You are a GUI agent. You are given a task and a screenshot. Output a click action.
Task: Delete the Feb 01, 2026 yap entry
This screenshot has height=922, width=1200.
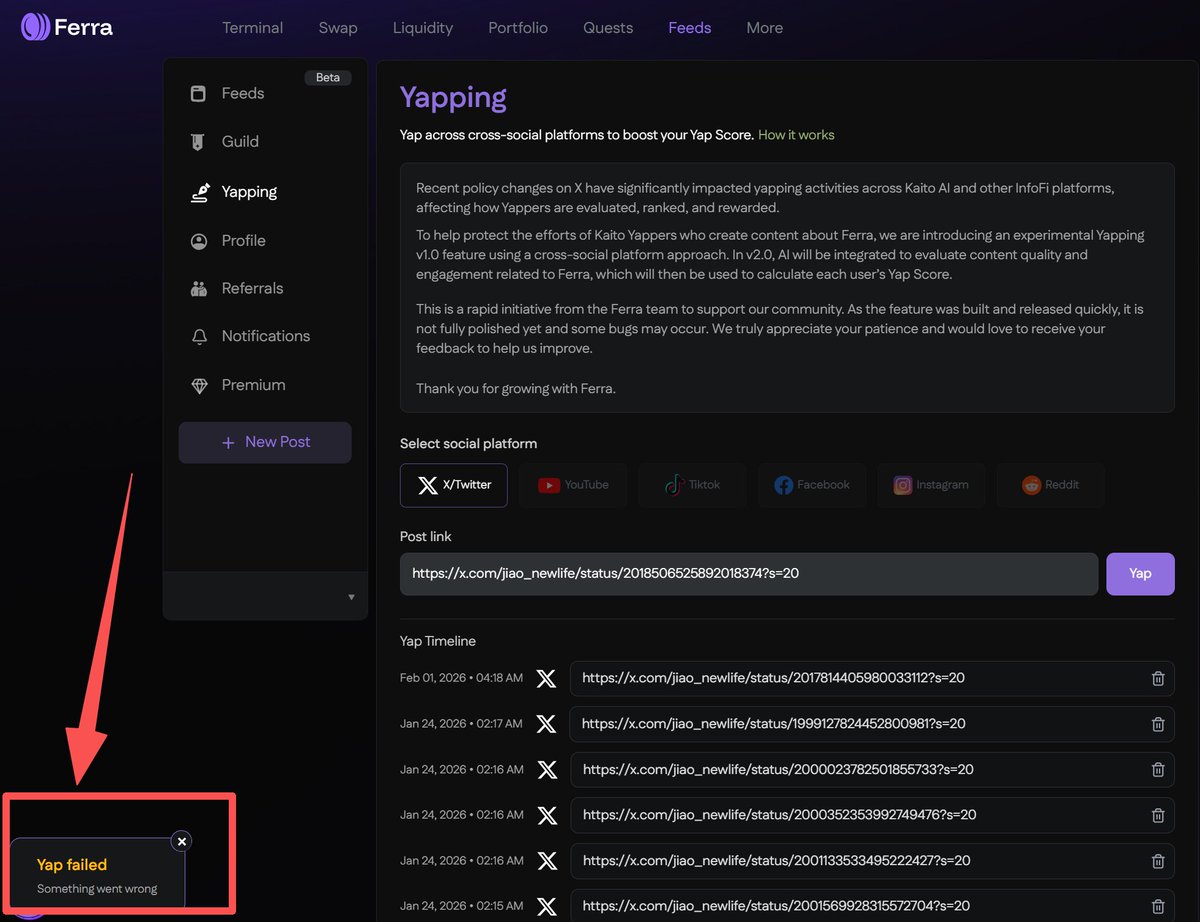point(1158,678)
